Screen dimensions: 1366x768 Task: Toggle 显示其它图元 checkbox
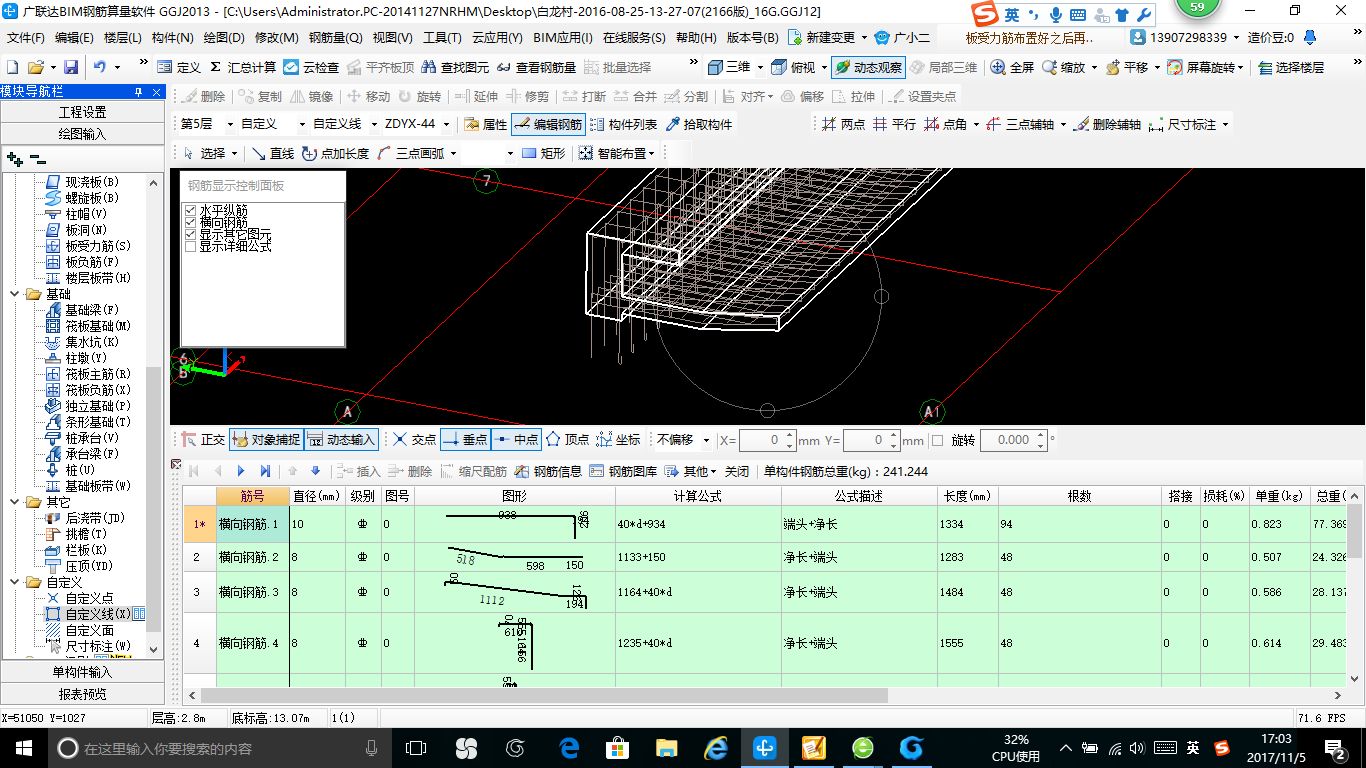click(x=190, y=234)
